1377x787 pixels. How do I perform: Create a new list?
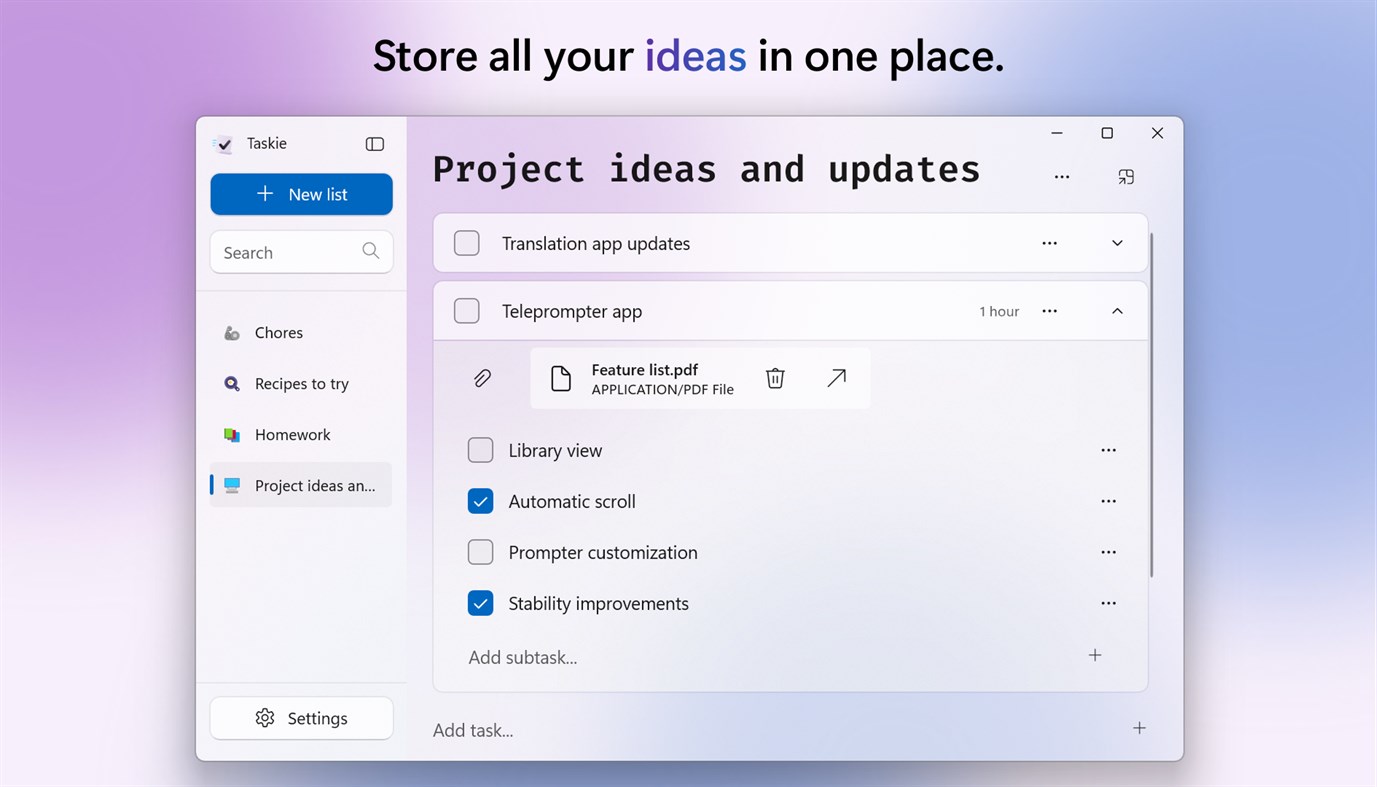(x=301, y=194)
